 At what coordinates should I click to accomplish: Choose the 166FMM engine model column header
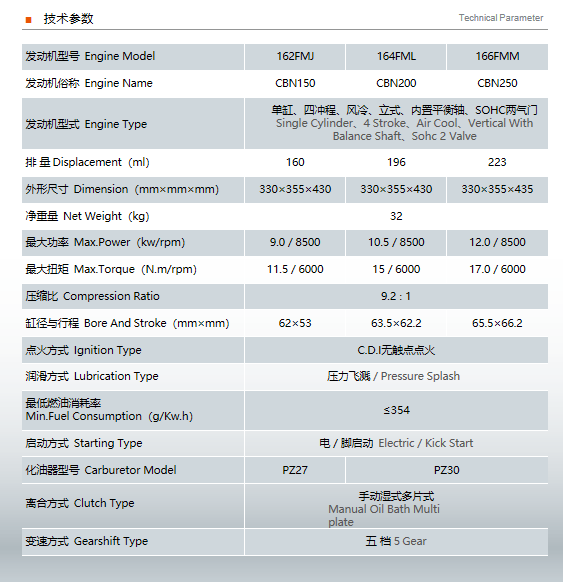click(x=497, y=57)
